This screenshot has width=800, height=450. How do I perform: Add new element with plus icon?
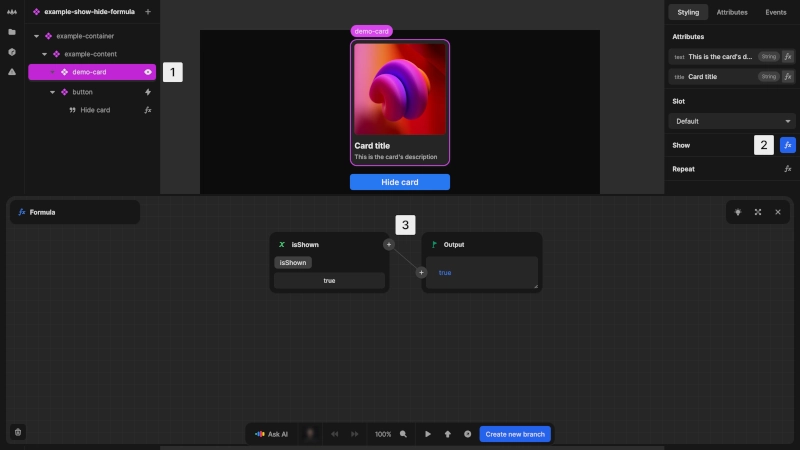coord(148,12)
